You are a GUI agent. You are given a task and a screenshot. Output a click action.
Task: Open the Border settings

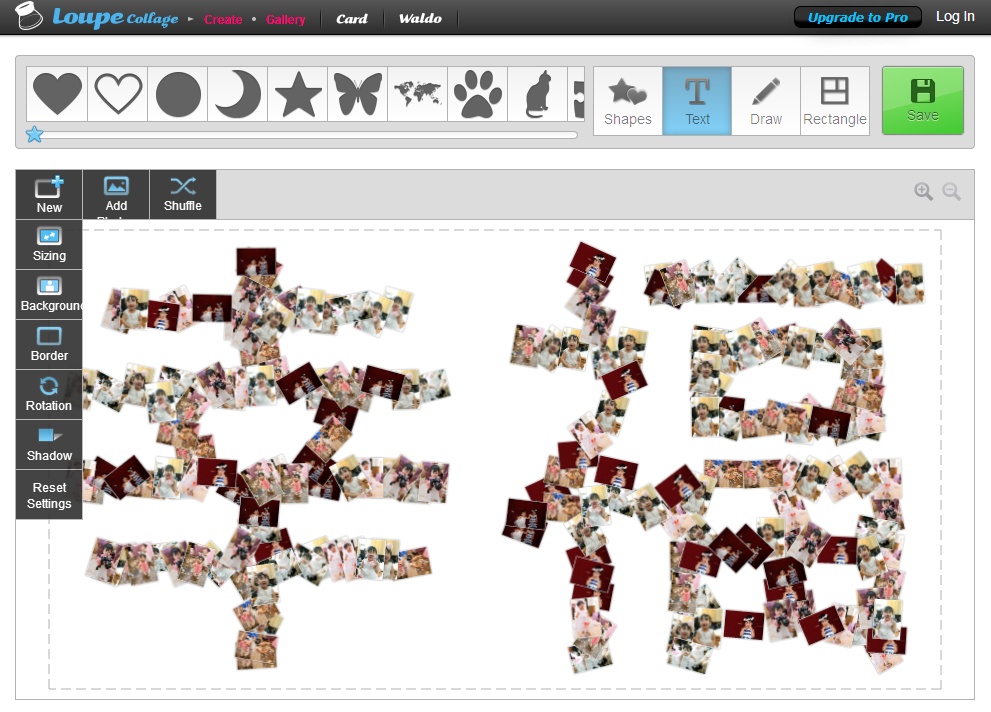click(x=49, y=344)
